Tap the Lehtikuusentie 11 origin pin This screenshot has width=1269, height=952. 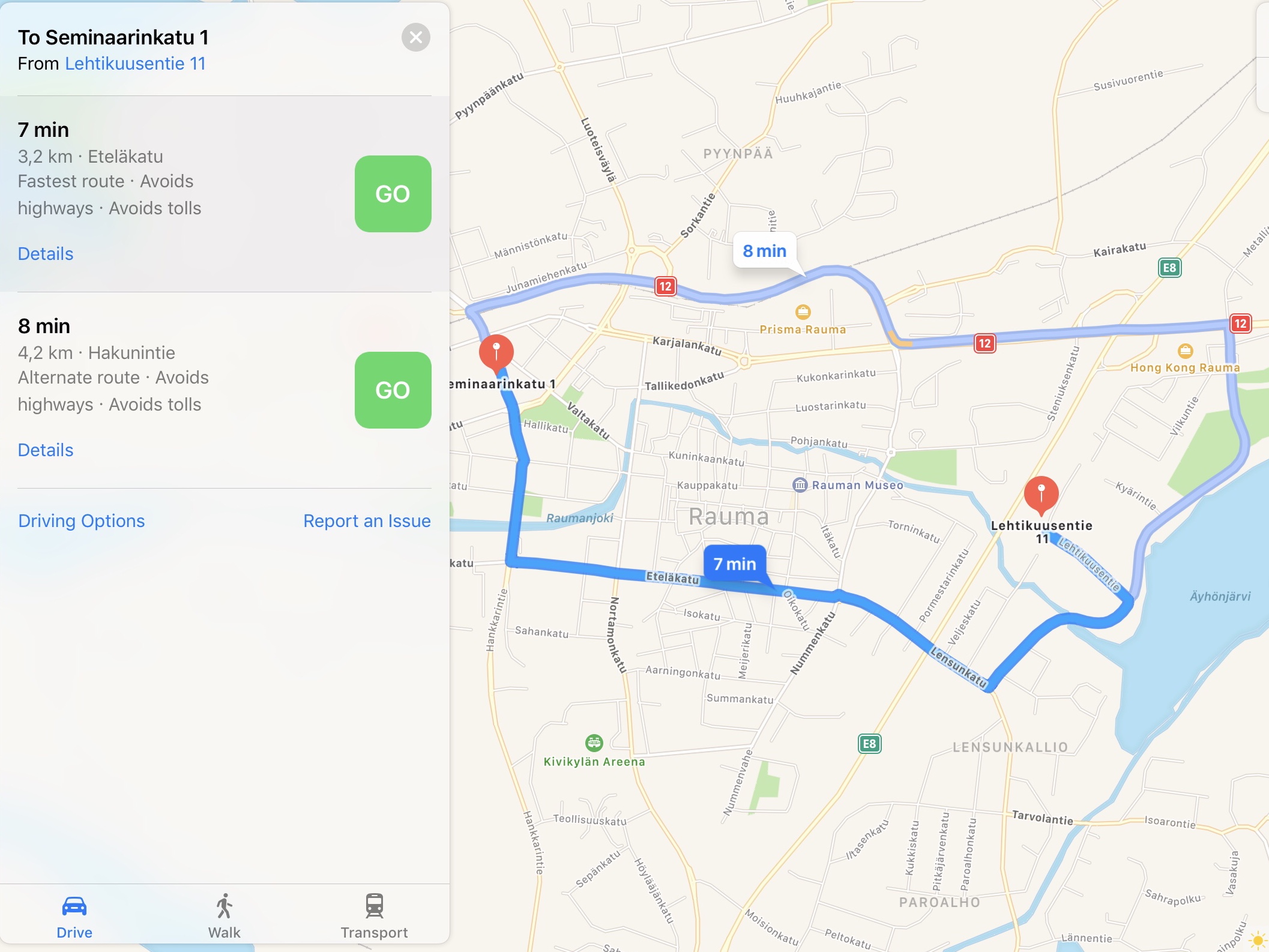tap(1041, 495)
